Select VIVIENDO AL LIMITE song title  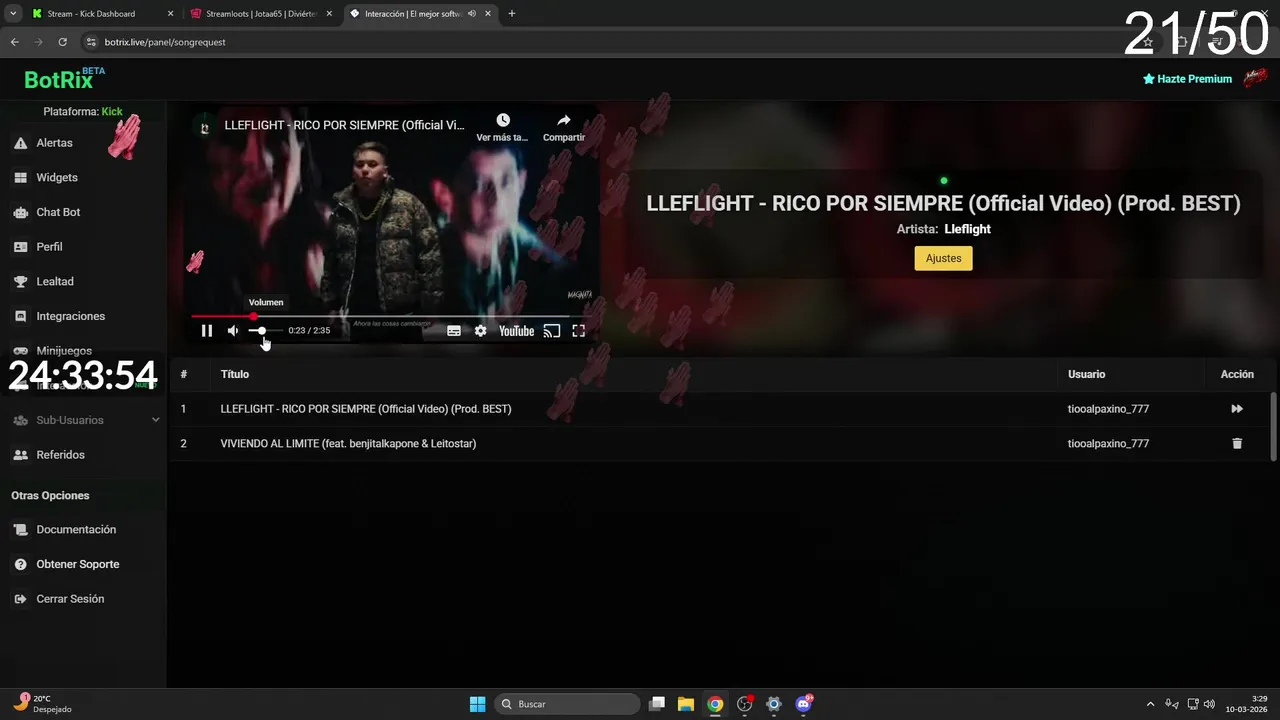[x=348, y=443]
